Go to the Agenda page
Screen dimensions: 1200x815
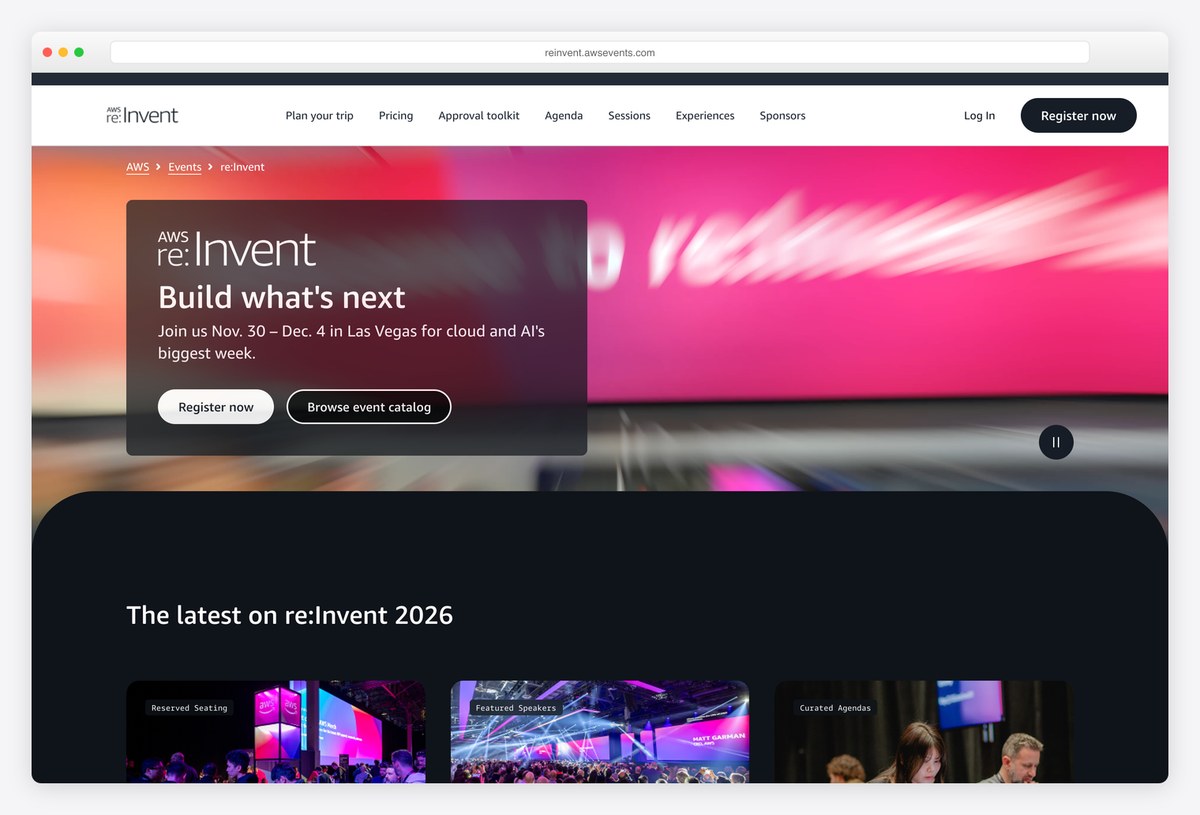tap(564, 116)
